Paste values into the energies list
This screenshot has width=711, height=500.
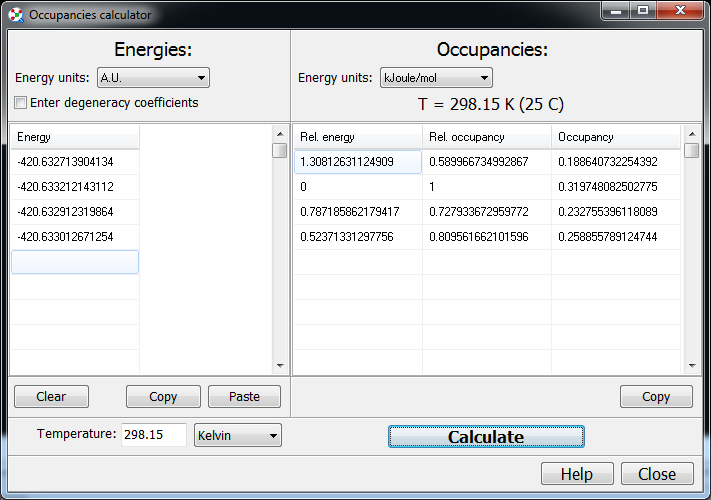click(244, 397)
